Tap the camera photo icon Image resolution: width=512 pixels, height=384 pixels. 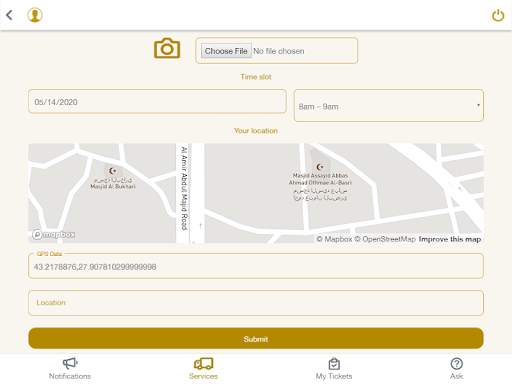coord(167,49)
